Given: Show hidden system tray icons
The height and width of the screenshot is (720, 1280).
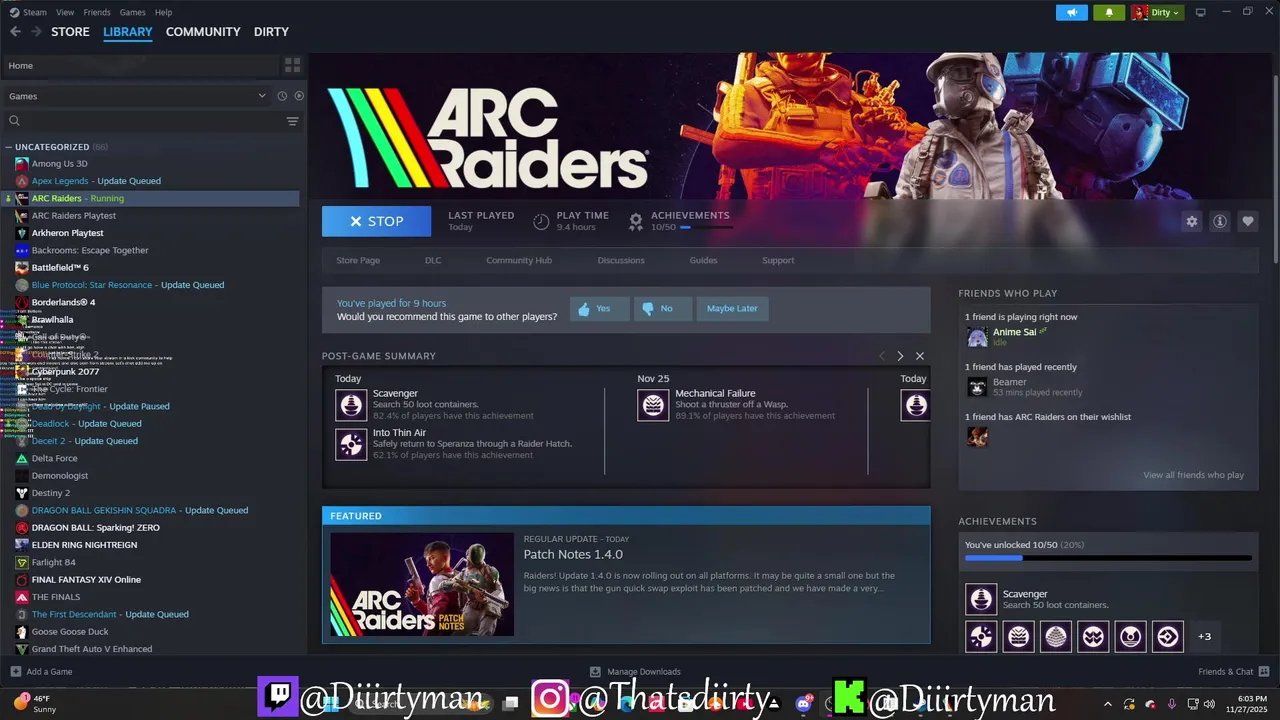Looking at the screenshot, I should [1107, 703].
